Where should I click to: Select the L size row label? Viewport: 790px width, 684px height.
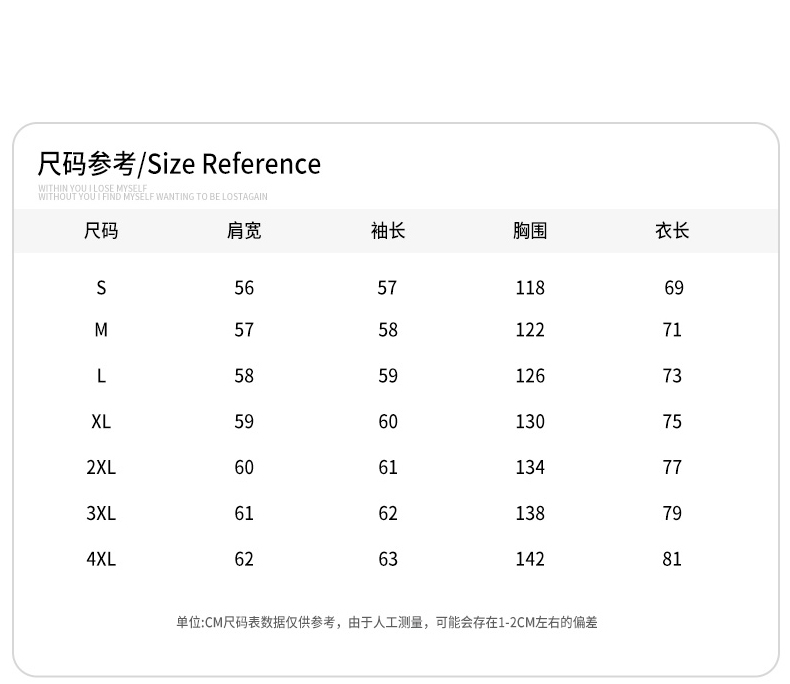101,376
